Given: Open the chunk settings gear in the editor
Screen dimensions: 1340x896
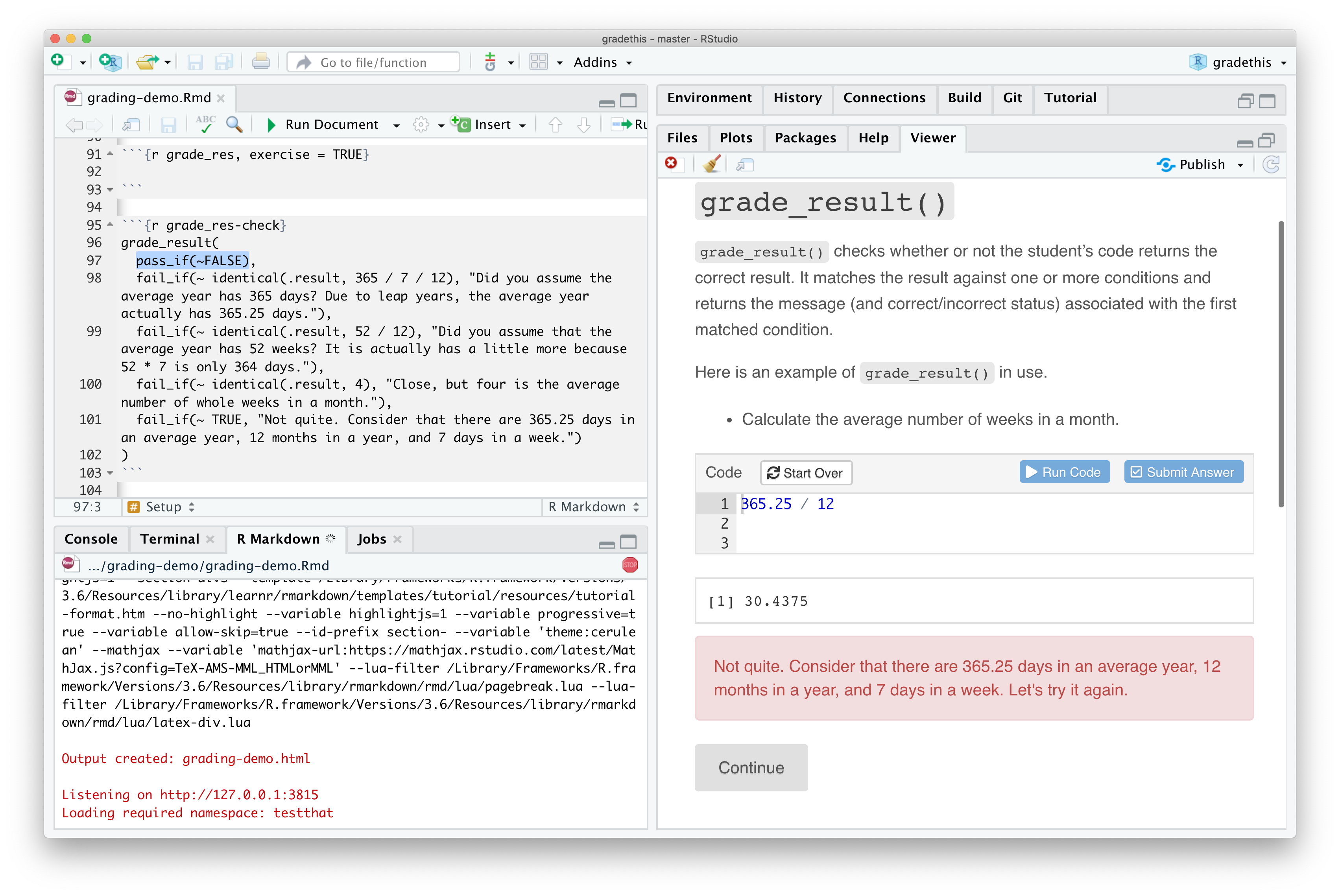Looking at the screenshot, I should click(421, 124).
